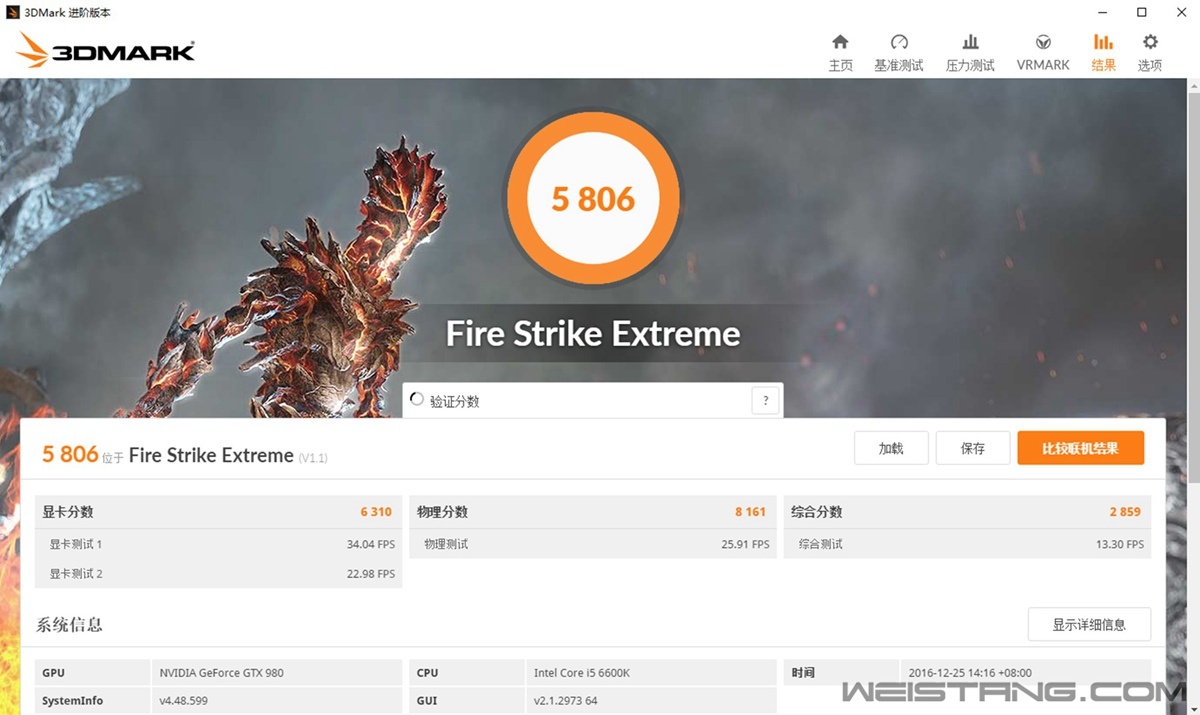The width and height of the screenshot is (1200, 715).
Task: Click the 3DMark title bar app icon
Action: coord(13,13)
